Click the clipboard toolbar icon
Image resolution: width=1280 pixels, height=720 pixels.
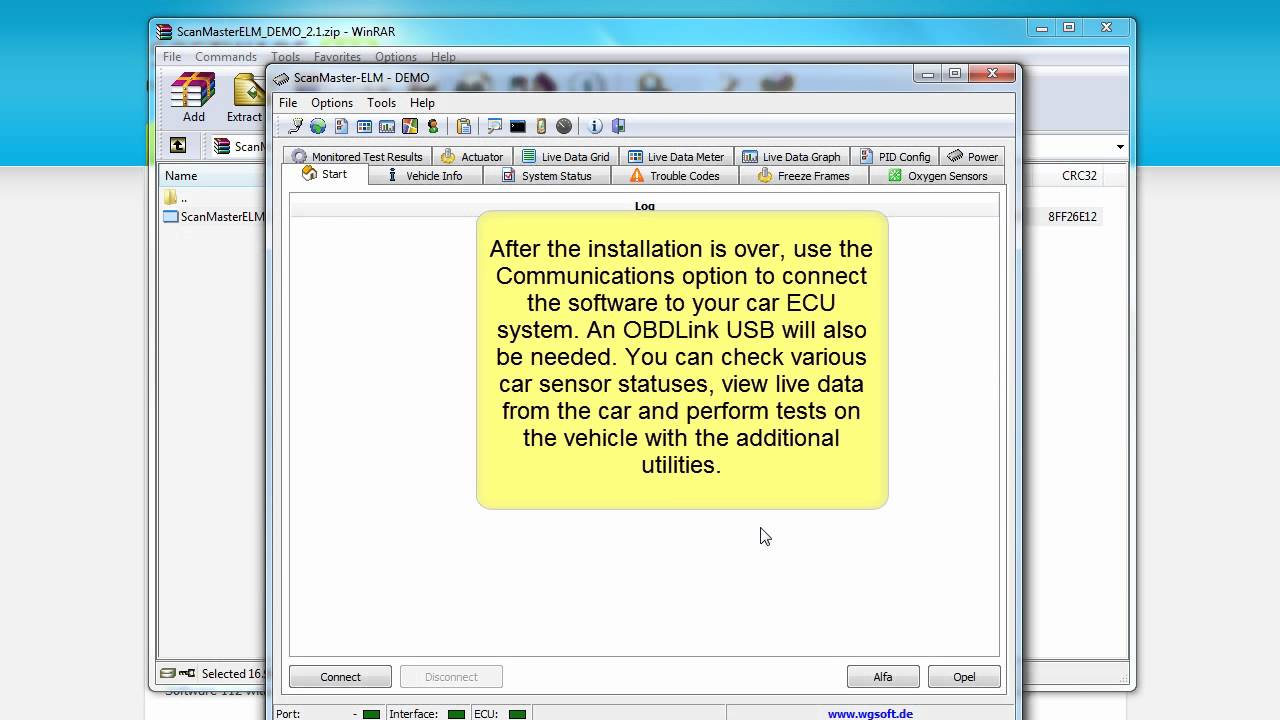(x=464, y=126)
